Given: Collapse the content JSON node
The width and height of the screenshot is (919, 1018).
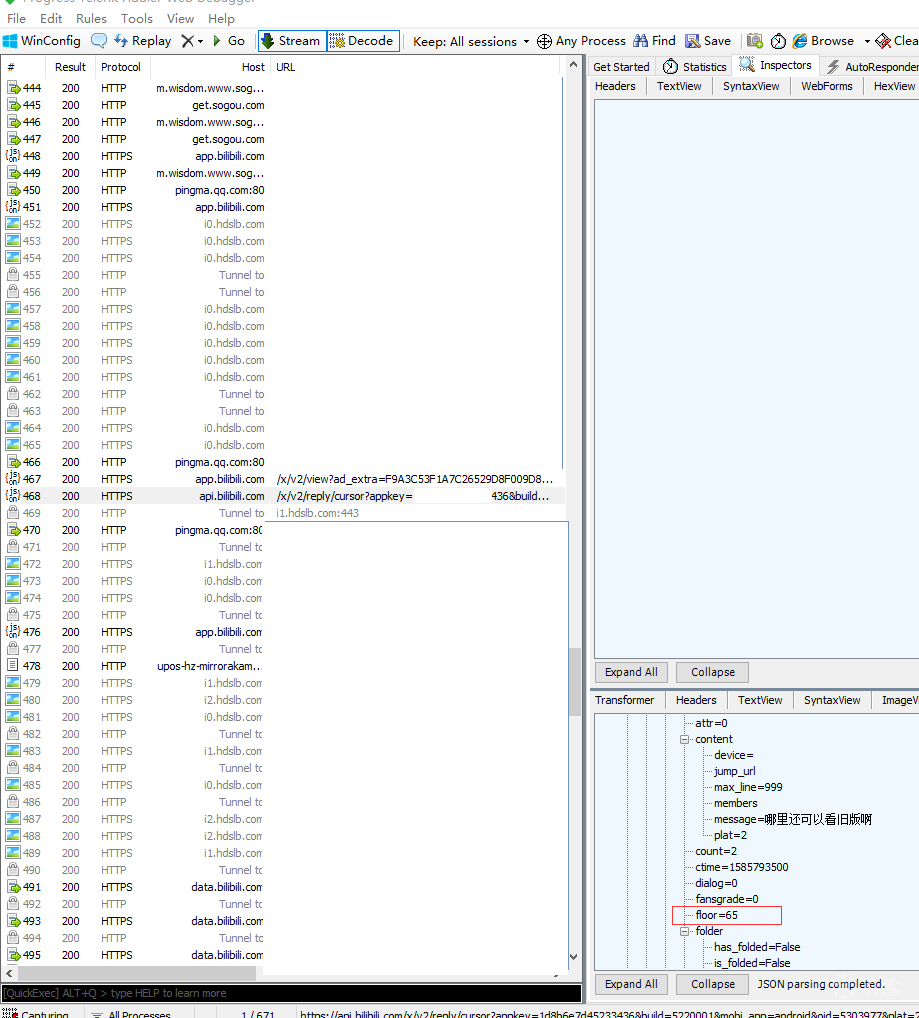Looking at the screenshot, I should click(684, 739).
